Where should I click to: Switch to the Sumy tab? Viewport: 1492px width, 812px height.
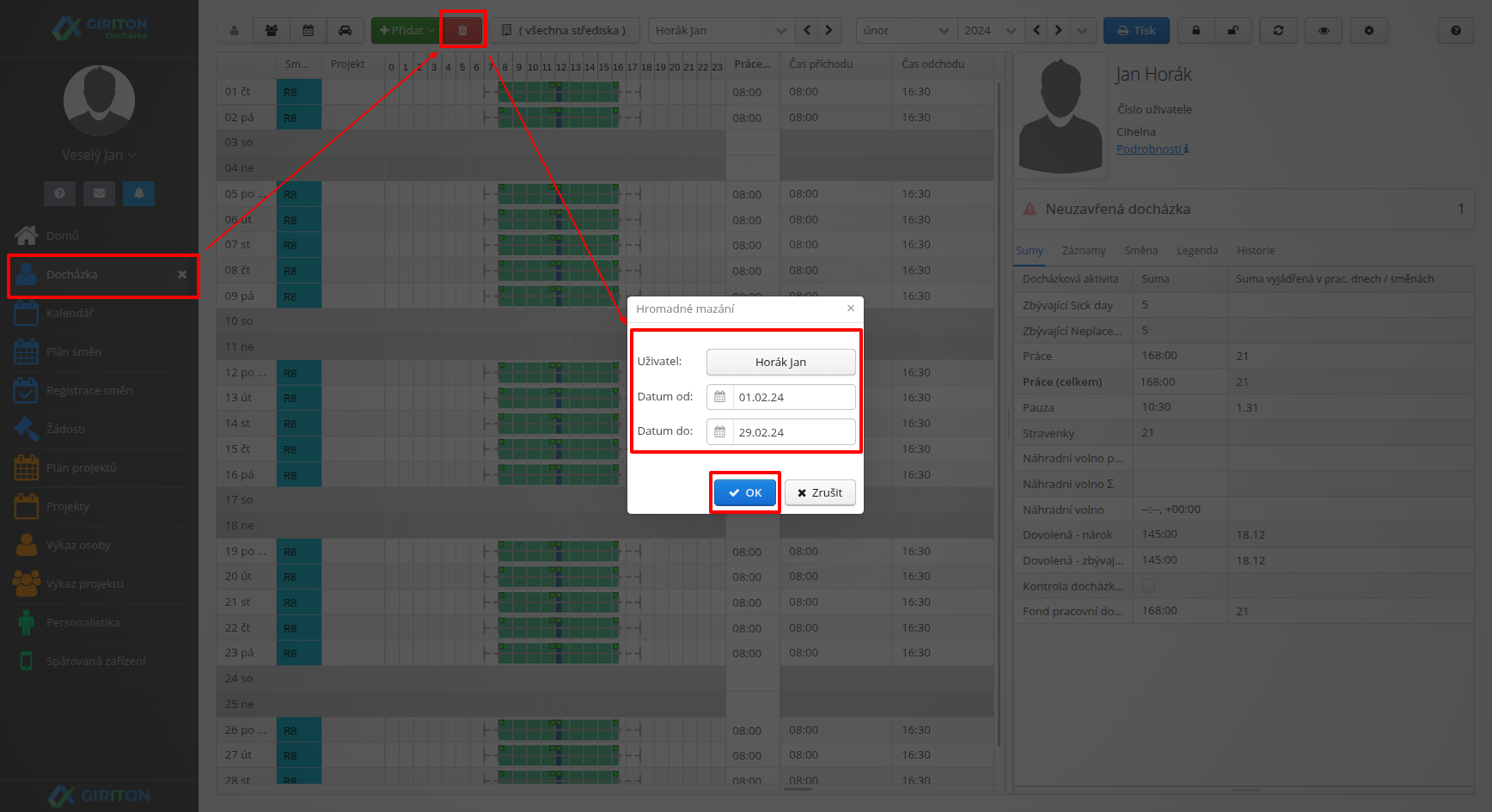[x=1030, y=251]
